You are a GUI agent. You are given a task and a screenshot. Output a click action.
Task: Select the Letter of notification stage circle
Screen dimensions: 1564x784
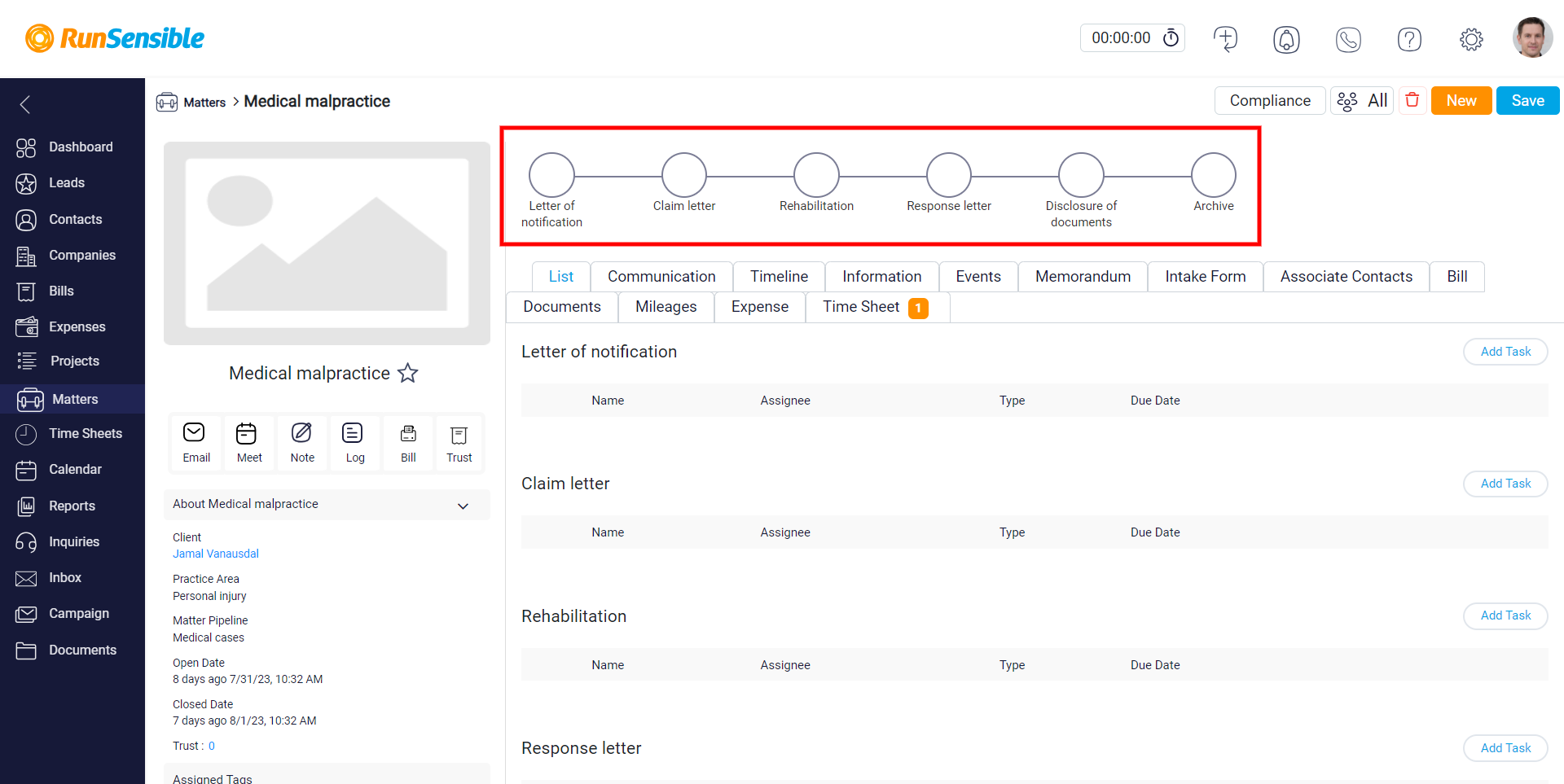[x=551, y=175]
